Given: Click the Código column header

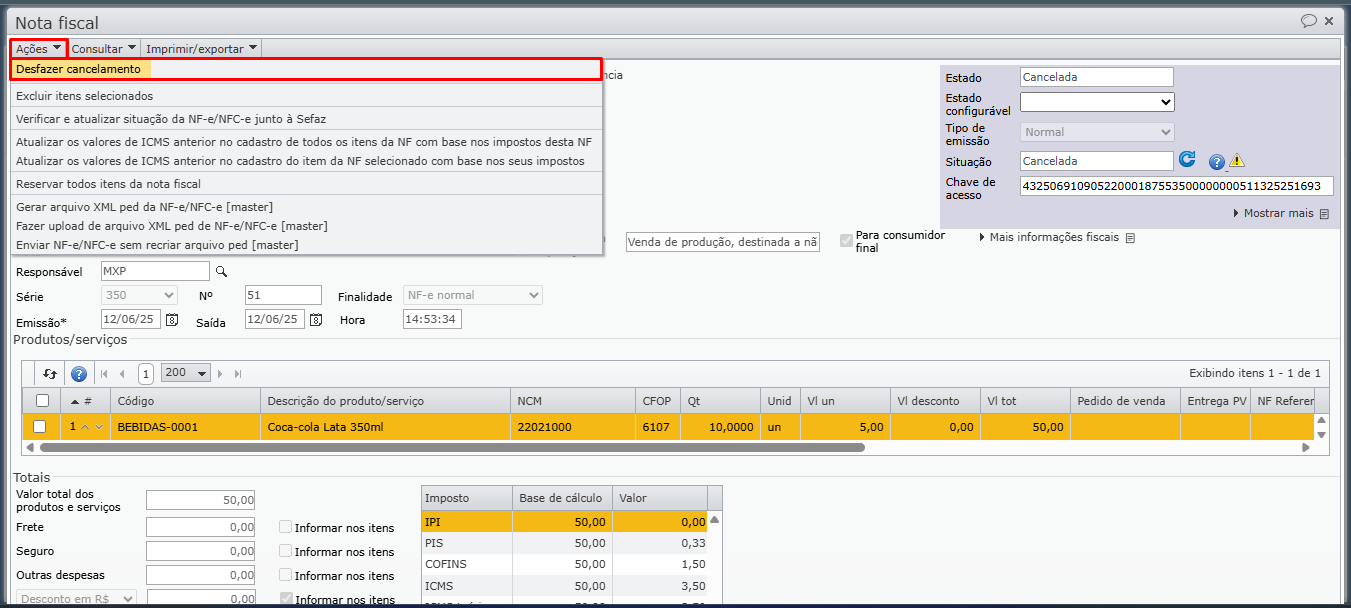Looking at the screenshot, I should pos(185,401).
